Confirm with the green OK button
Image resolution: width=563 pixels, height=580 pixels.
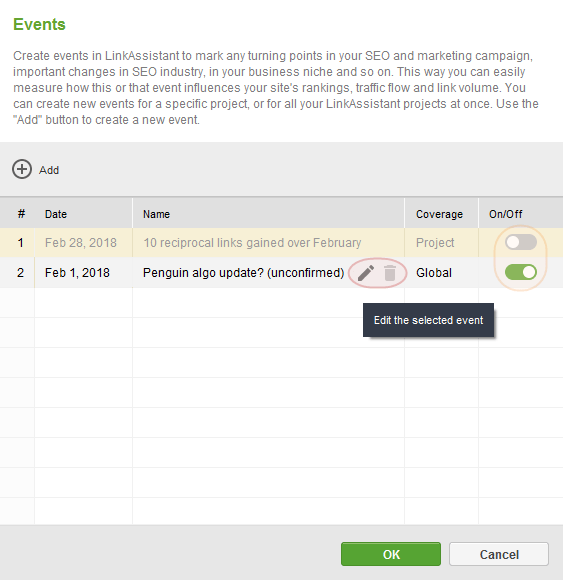click(x=391, y=554)
